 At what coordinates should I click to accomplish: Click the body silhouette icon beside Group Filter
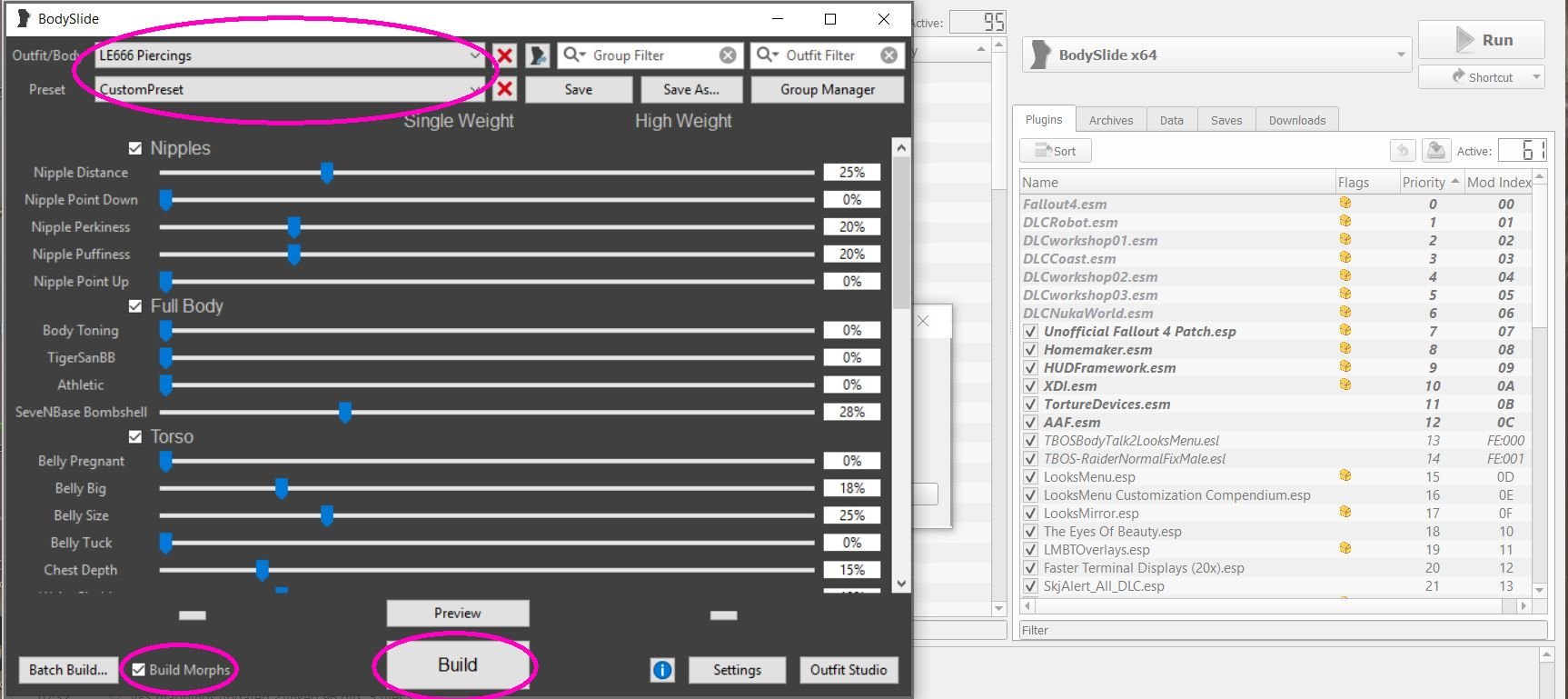click(538, 55)
